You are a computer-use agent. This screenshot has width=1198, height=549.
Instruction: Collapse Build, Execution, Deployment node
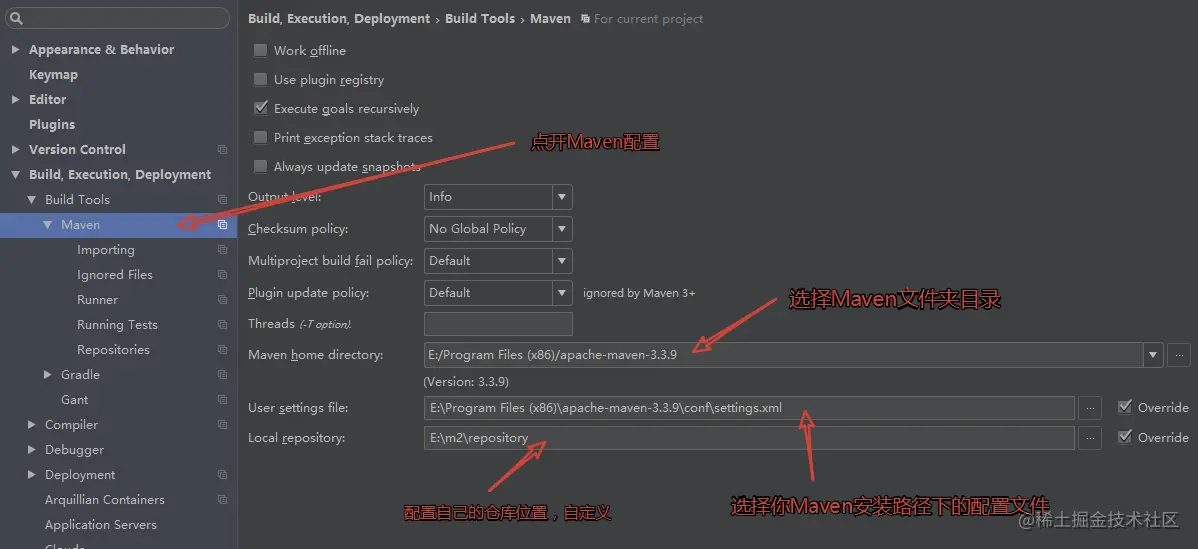tap(15, 175)
